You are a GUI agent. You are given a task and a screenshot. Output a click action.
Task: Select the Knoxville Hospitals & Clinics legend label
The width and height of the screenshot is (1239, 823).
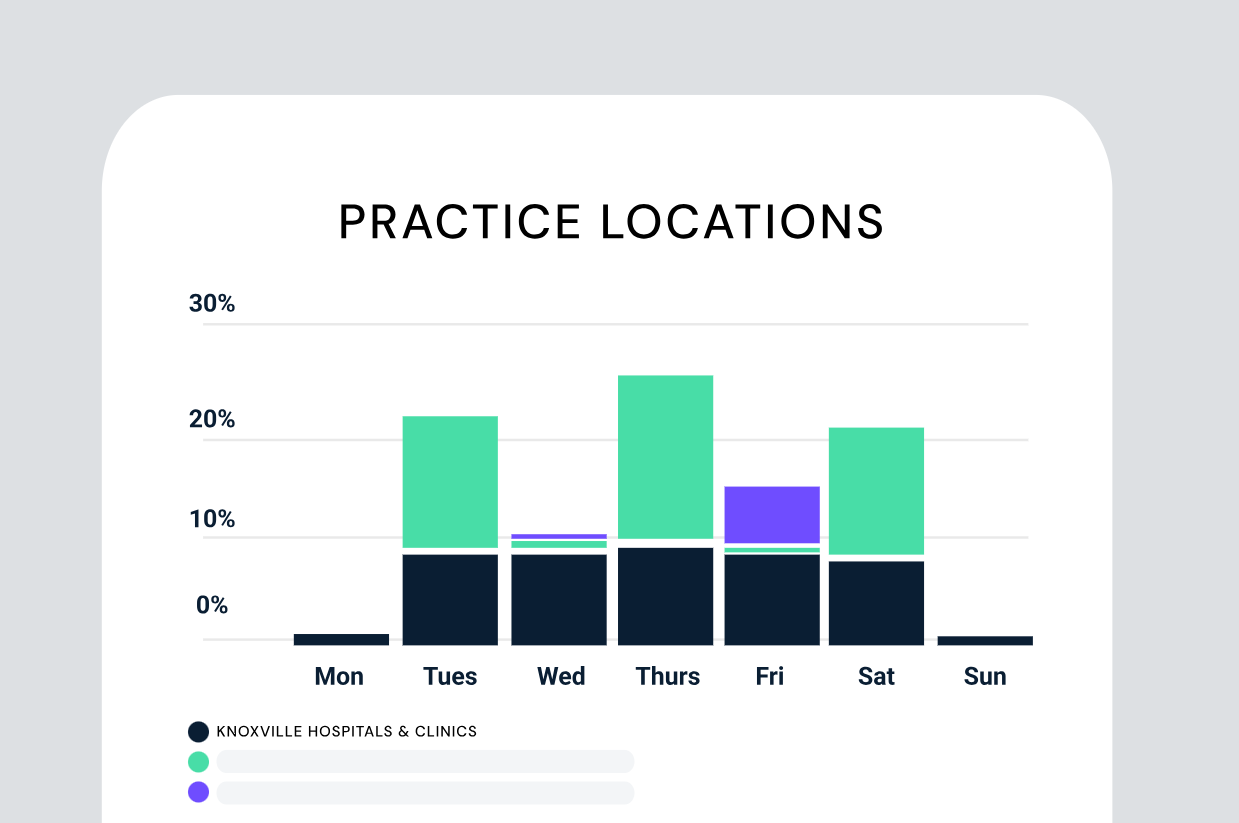click(347, 732)
